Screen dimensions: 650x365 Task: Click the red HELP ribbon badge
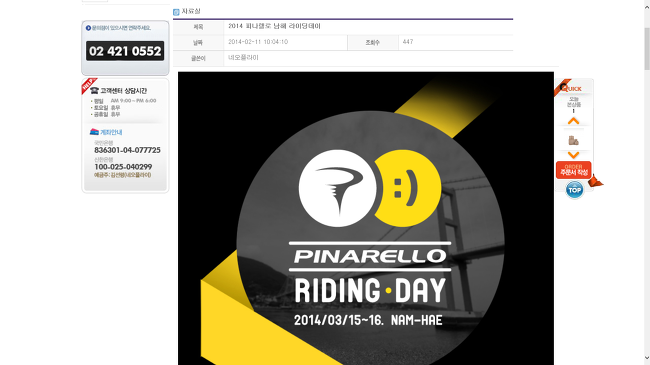[88, 85]
